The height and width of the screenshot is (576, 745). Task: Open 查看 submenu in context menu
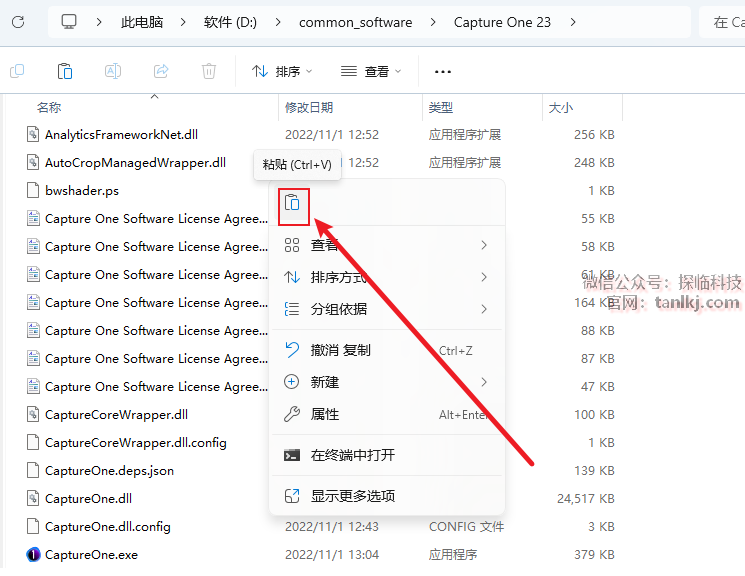tap(386, 245)
